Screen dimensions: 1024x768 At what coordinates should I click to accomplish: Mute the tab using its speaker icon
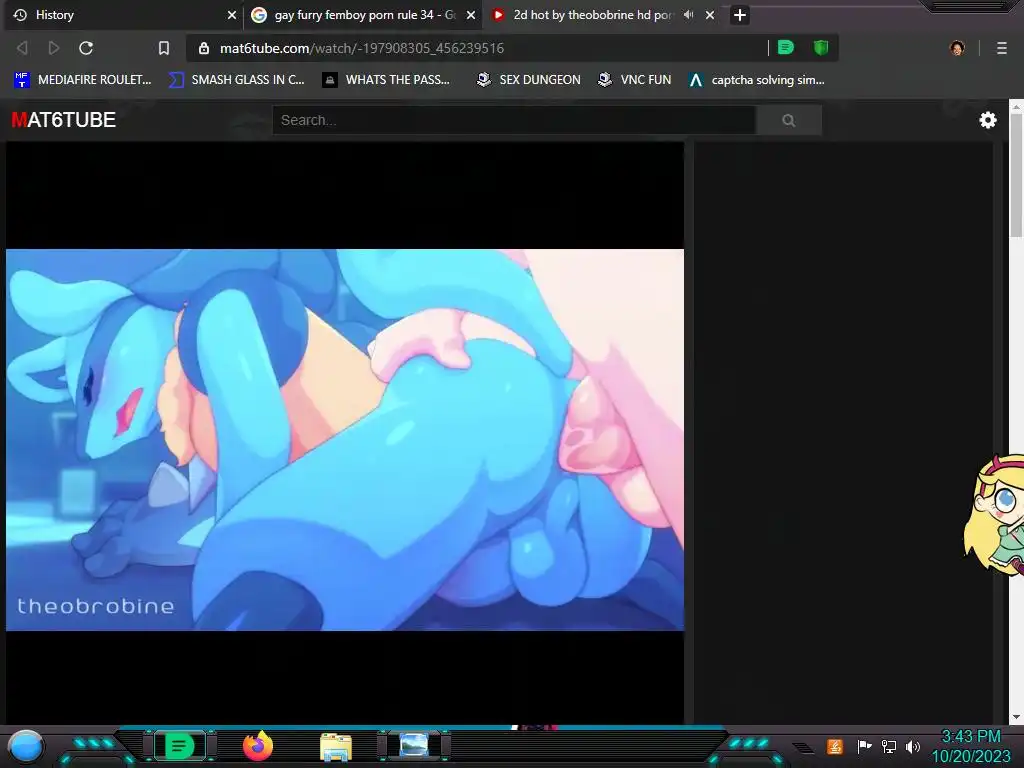point(688,14)
